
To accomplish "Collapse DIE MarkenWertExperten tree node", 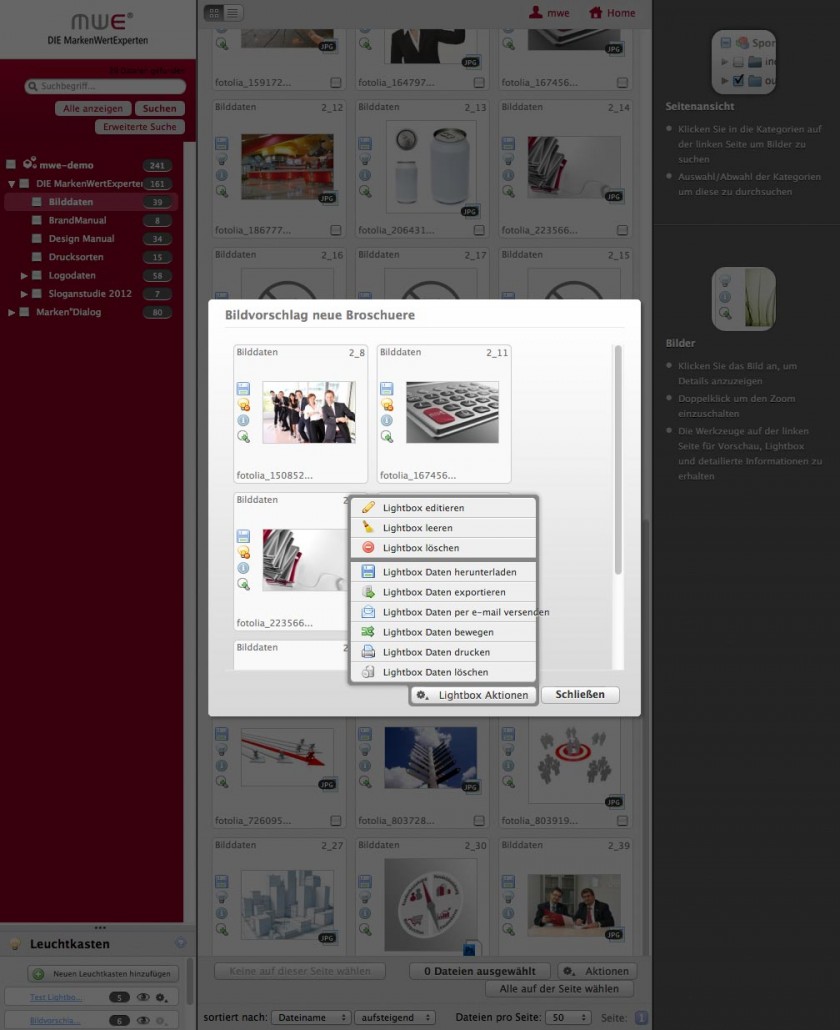I will click(x=11, y=184).
